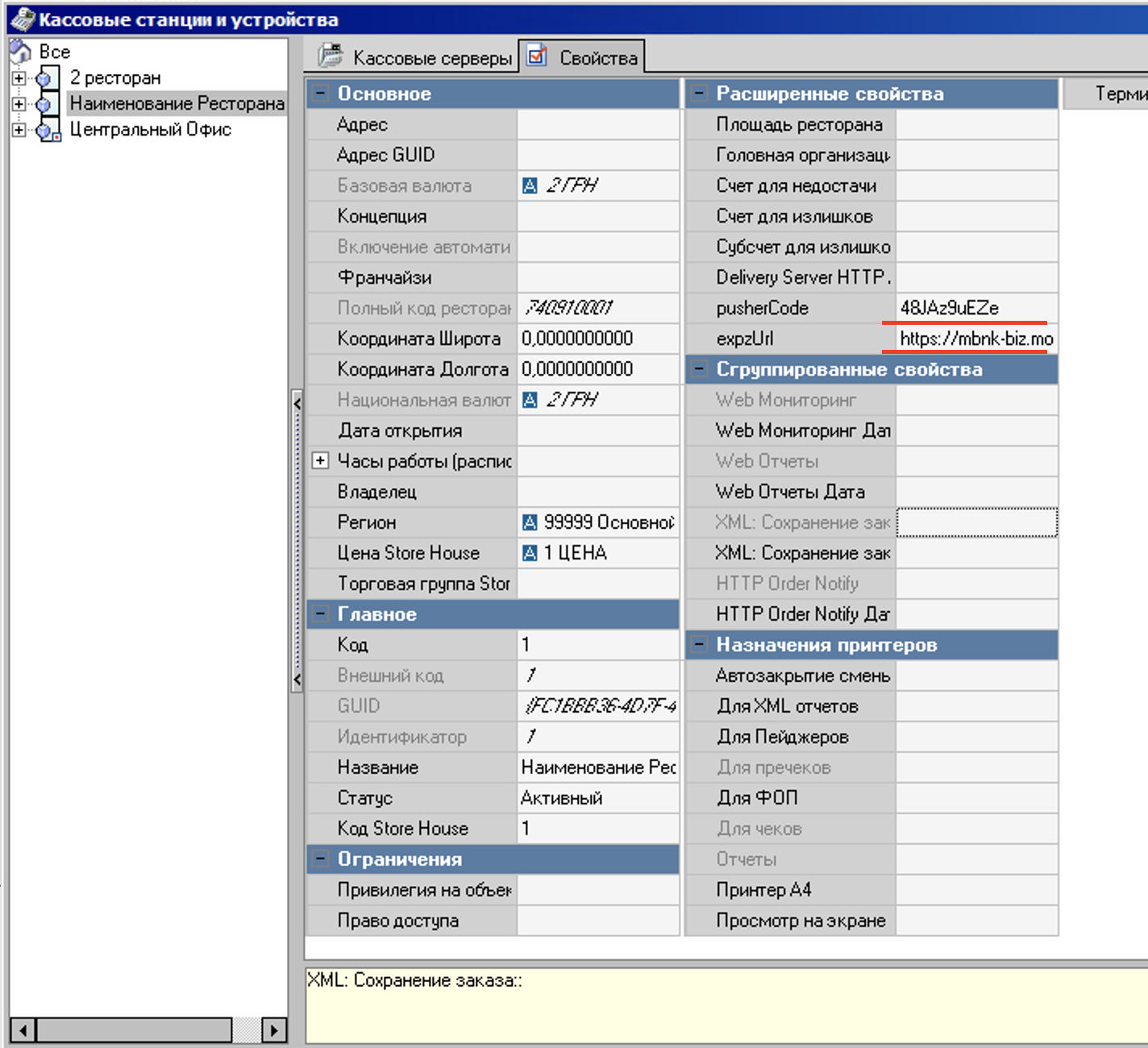1148x1048 pixels.
Task: Collapse the Назначения принтеров section
Action: 699,646
